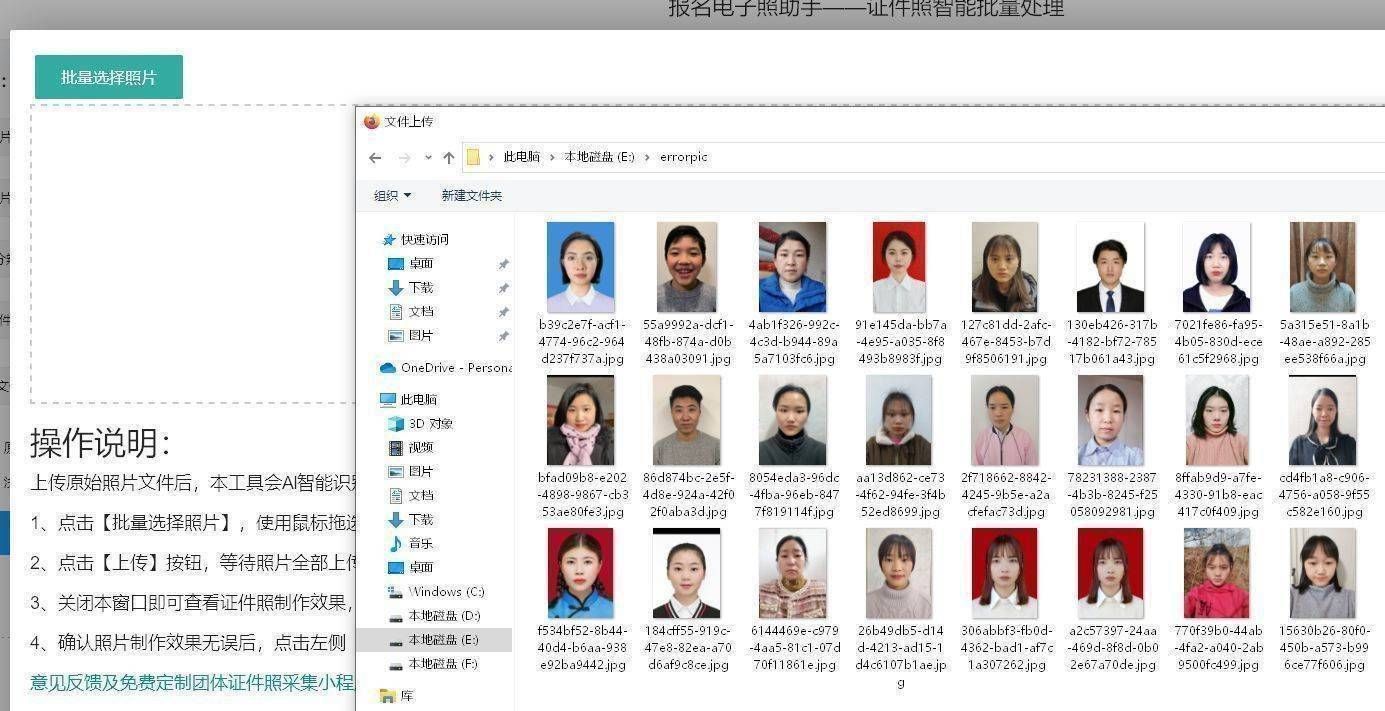This screenshot has height=711, width=1385.
Task: Select the 55a9992a photo thumbnail
Action: point(686,265)
